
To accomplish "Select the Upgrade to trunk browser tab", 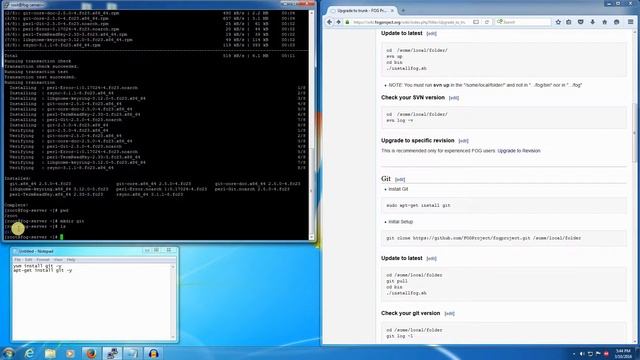I will point(362,11).
